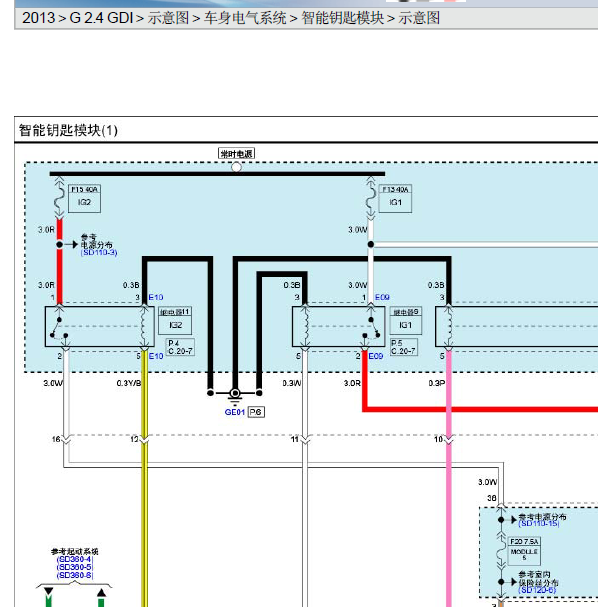The width and height of the screenshot is (598, 607).
Task: Click the 0.3Y/B wire label
Action: (129, 383)
